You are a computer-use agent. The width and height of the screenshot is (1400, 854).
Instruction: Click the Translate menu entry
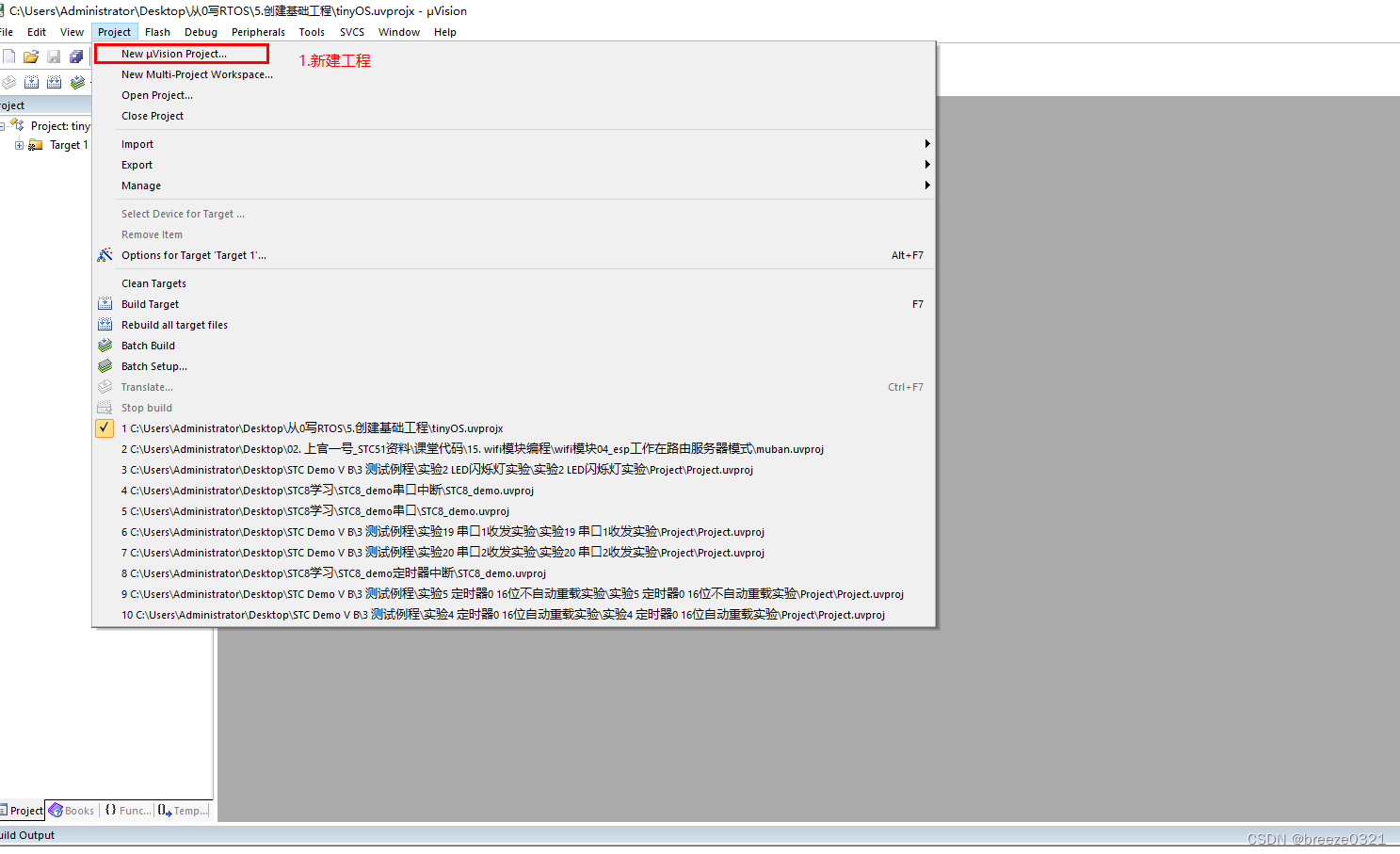(x=514, y=387)
